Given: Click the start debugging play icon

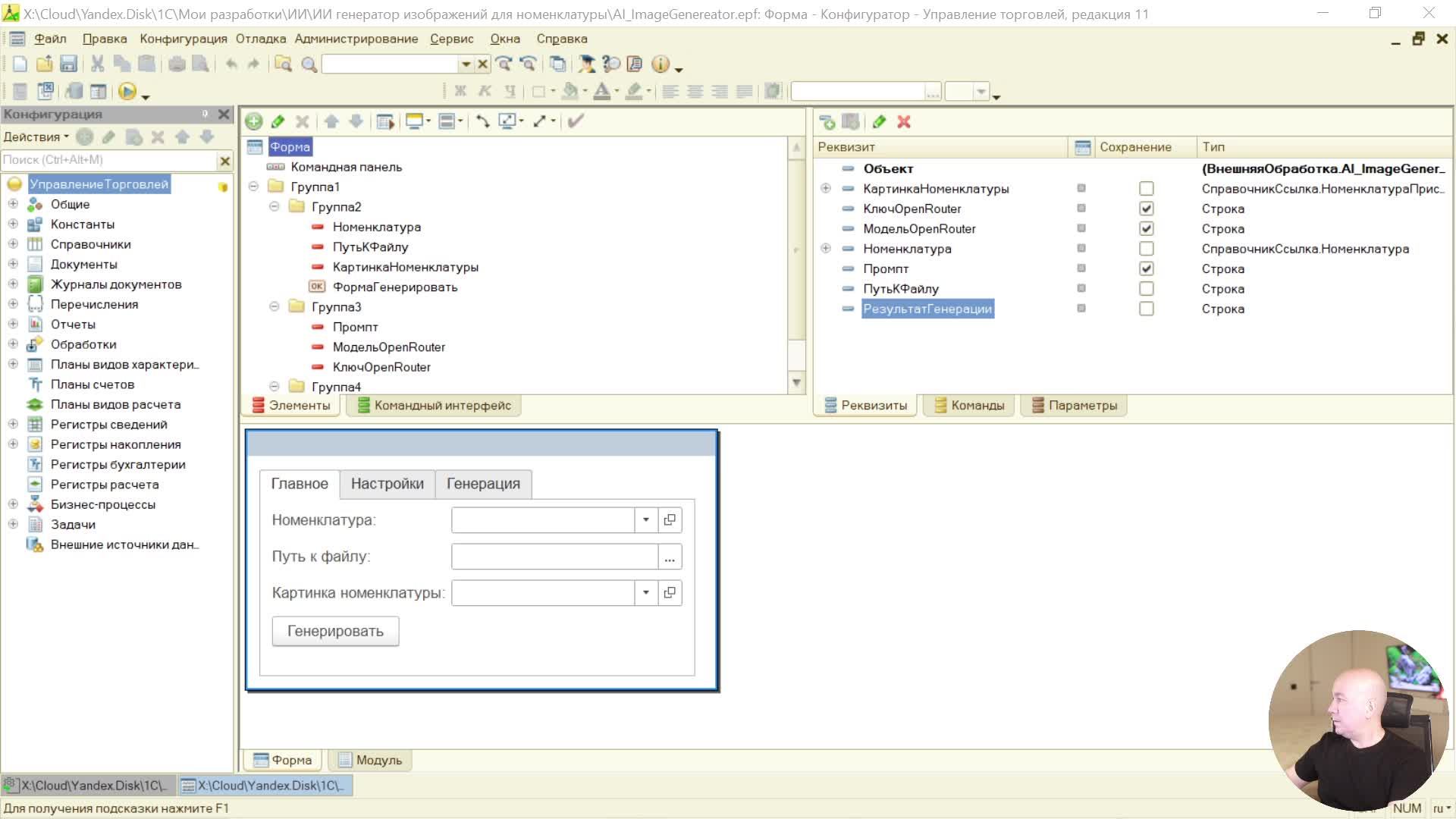Looking at the screenshot, I should [x=127, y=92].
